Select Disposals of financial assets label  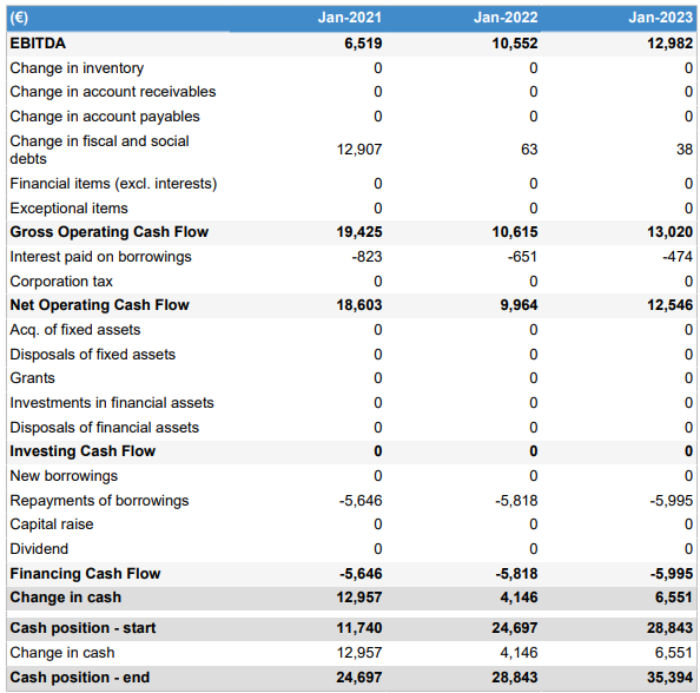click(104, 427)
